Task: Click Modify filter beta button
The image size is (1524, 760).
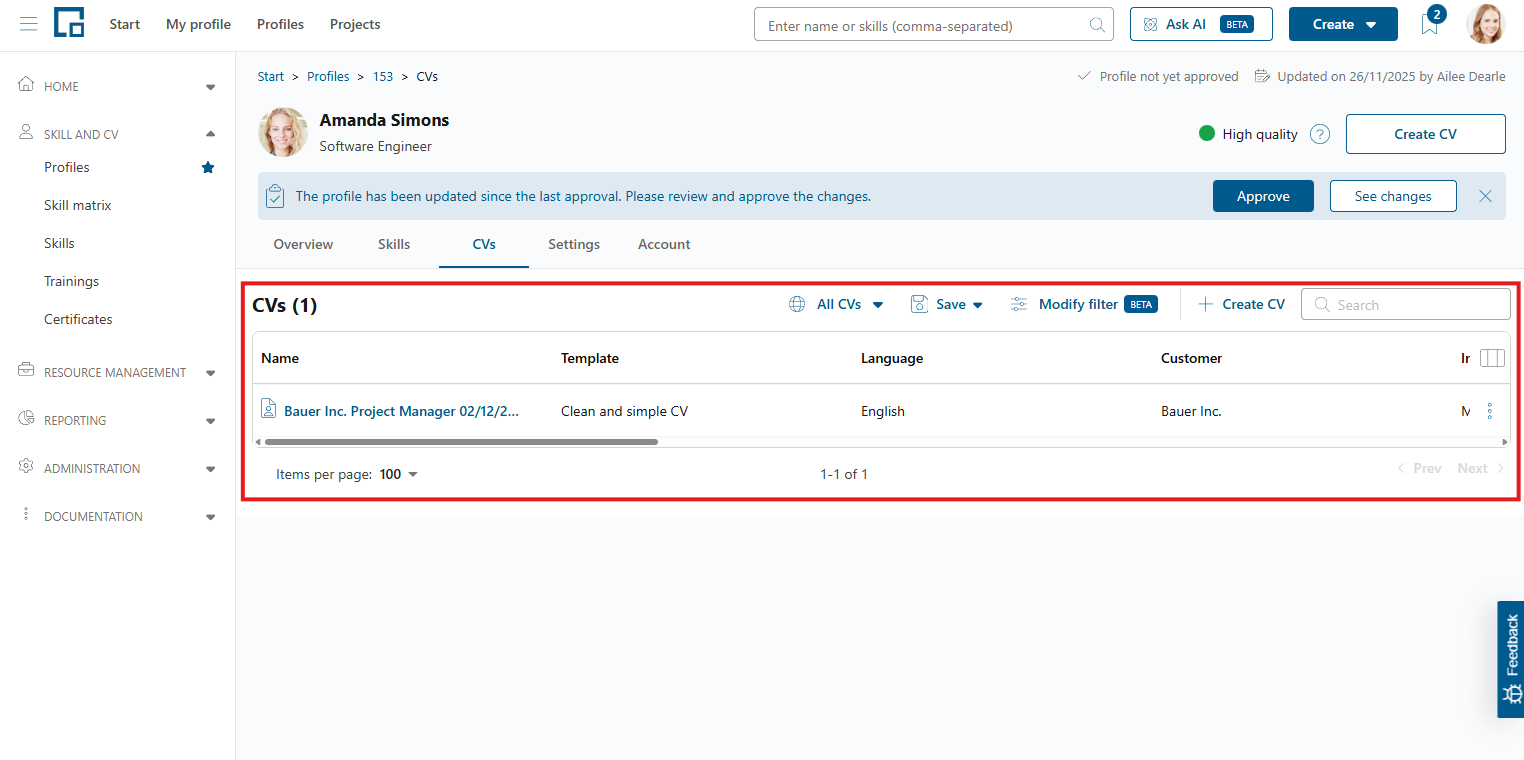Action: pos(1084,304)
